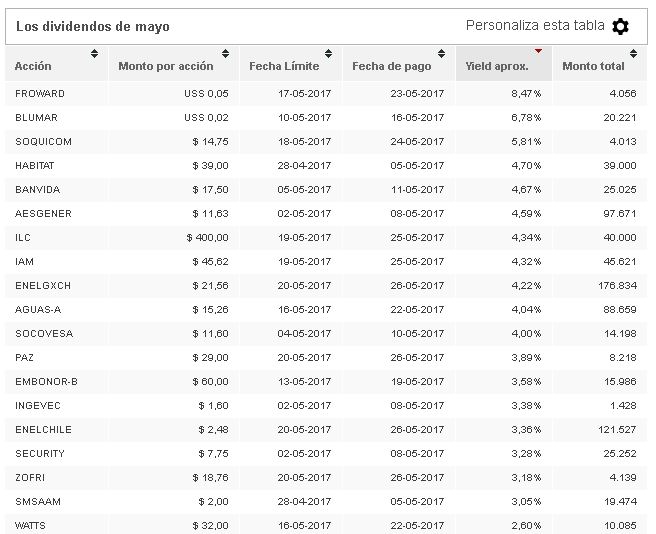Click the ENELGXCH stock name

tap(43, 286)
